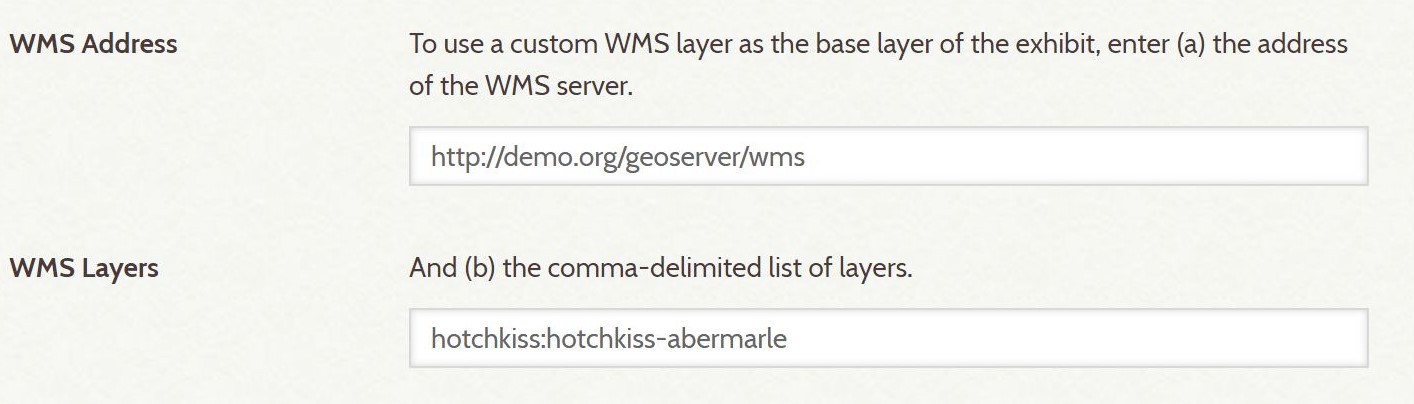Click the WMS Layers input field
The width and height of the screenshot is (1414, 404).
(x=888, y=338)
